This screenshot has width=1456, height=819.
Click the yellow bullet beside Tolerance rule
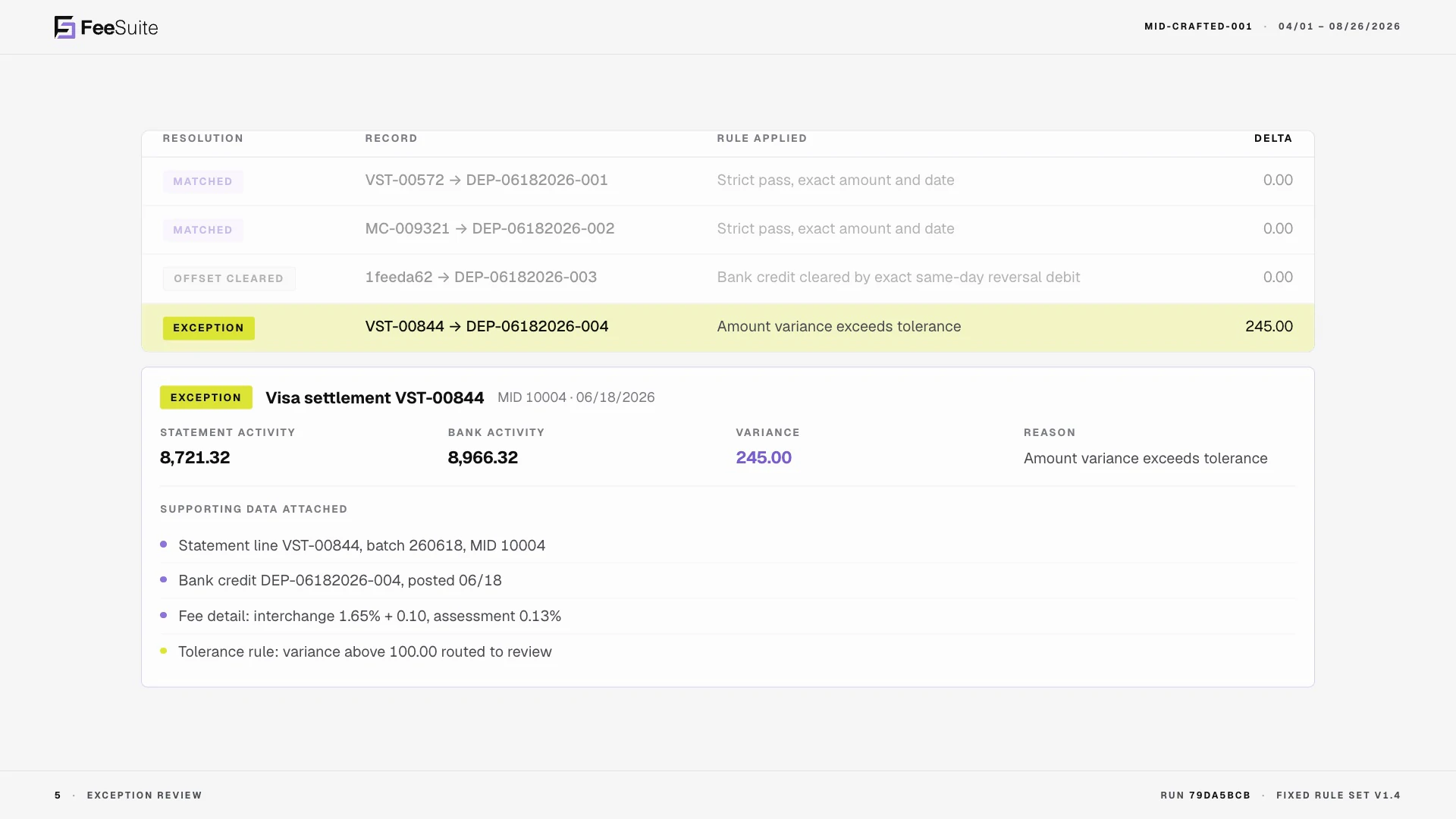coord(163,651)
